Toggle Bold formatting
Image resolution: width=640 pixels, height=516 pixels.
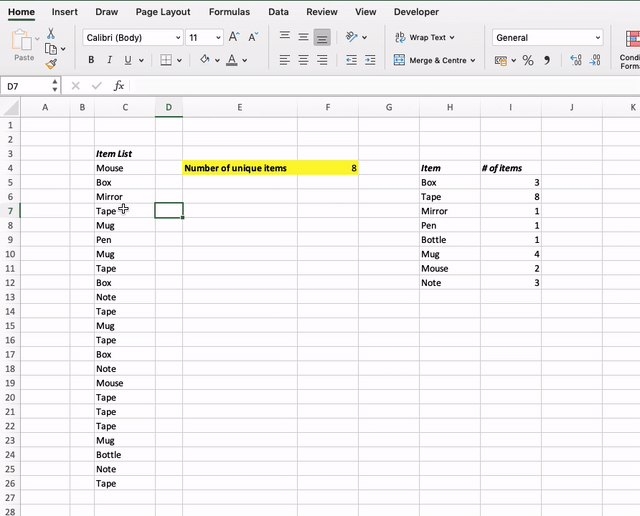click(91, 60)
